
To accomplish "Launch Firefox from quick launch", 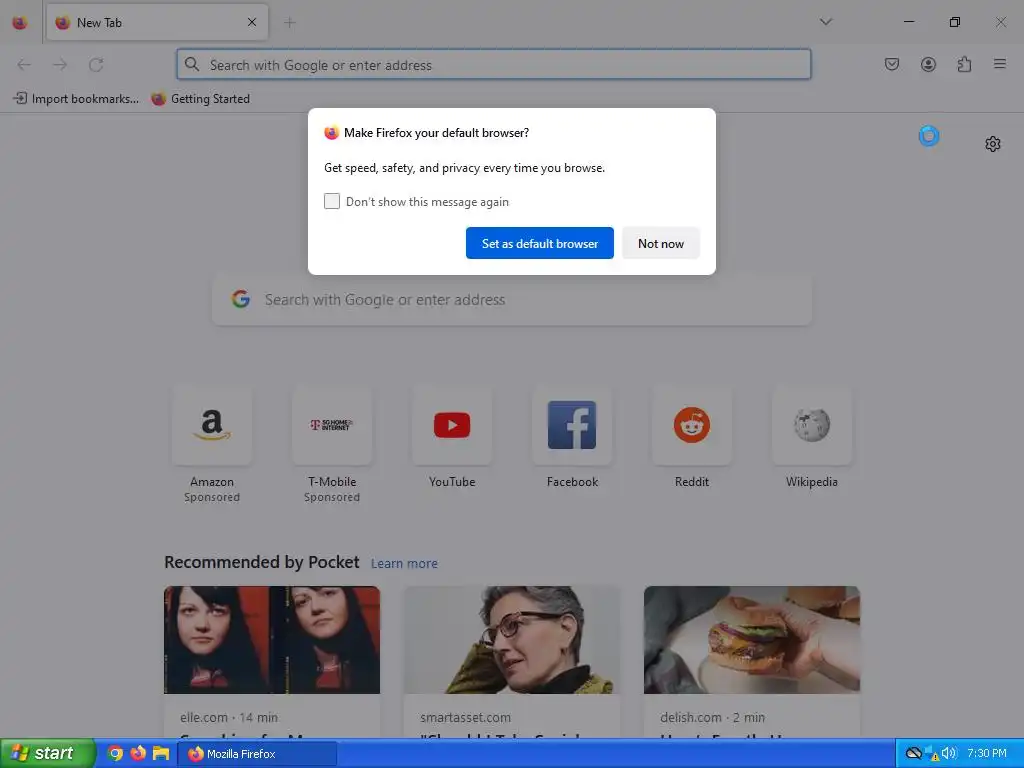I will click(138, 753).
